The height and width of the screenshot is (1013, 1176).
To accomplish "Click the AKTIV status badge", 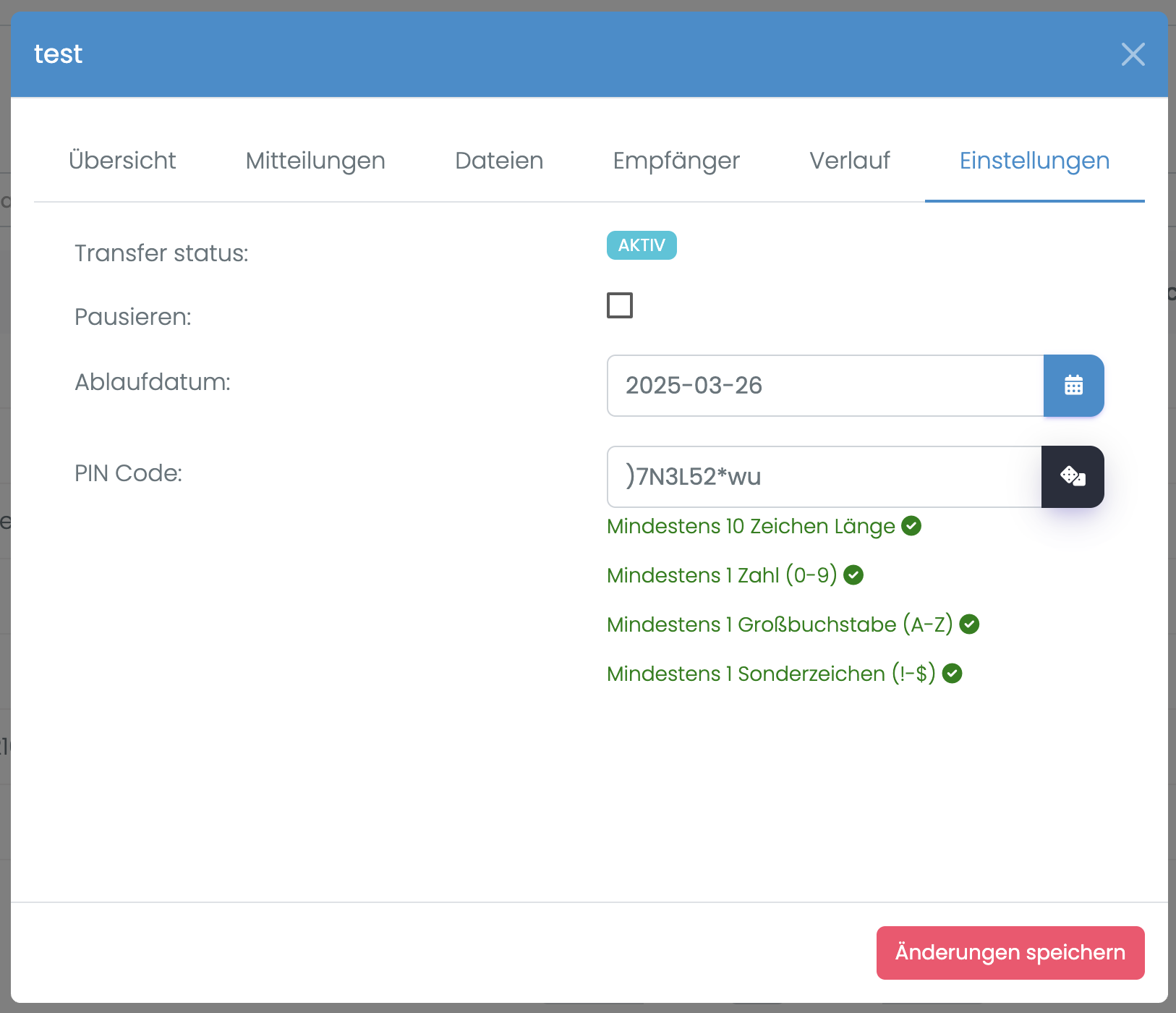I will click(x=642, y=245).
